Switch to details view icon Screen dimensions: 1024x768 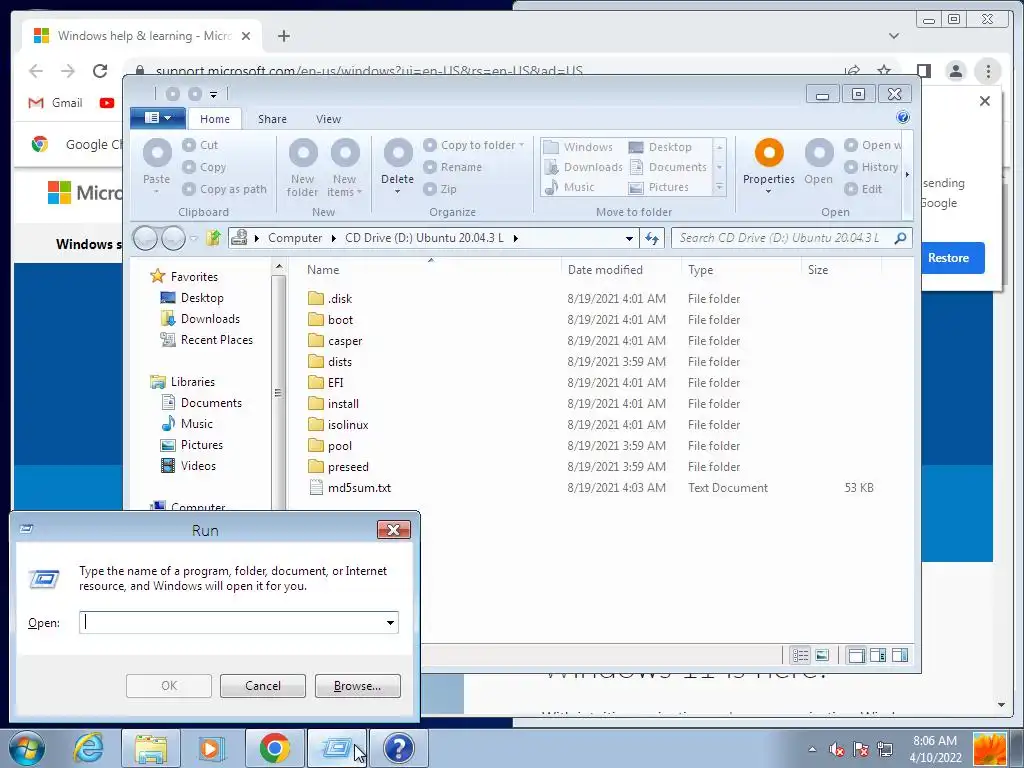point(801,655)
